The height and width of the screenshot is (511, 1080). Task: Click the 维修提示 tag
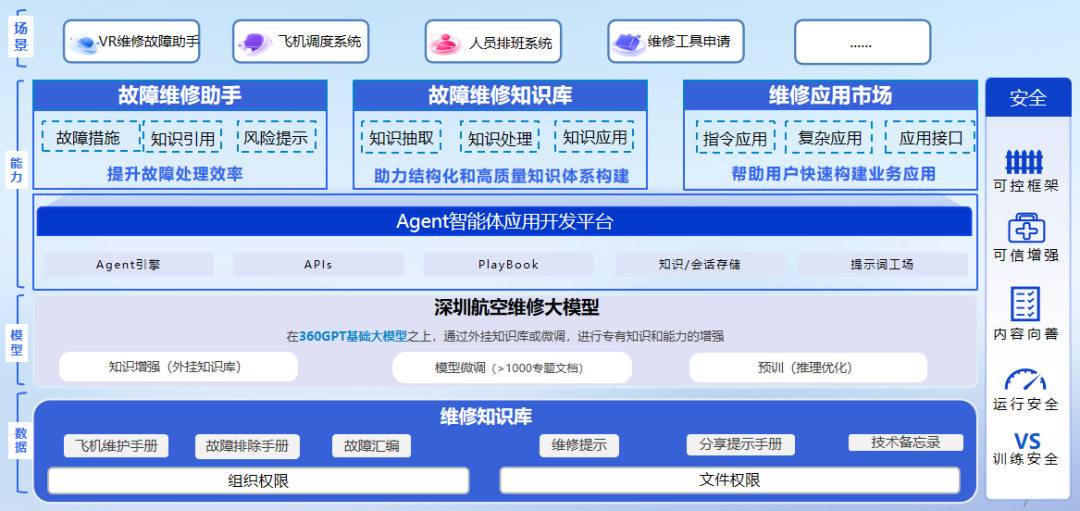pyautogui.click(x=579, y=445)
